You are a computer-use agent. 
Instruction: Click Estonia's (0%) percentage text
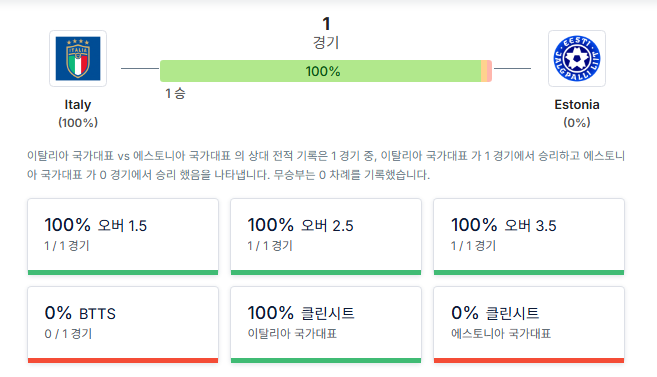pos(577,122)
